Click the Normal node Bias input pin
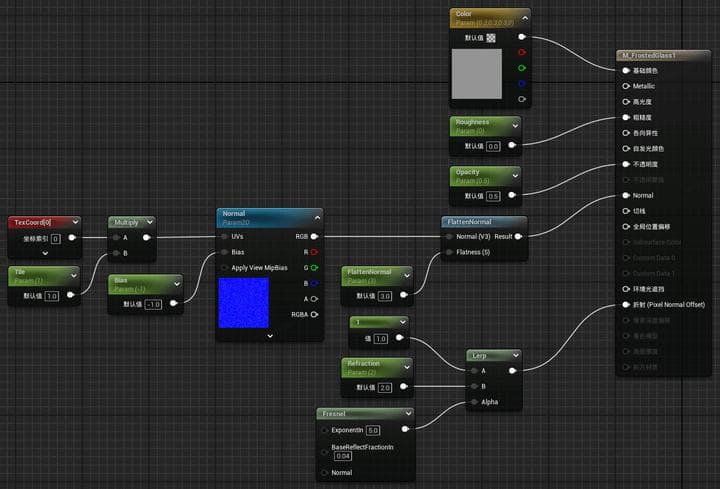The image size is (720, 489). click(224, 252)
